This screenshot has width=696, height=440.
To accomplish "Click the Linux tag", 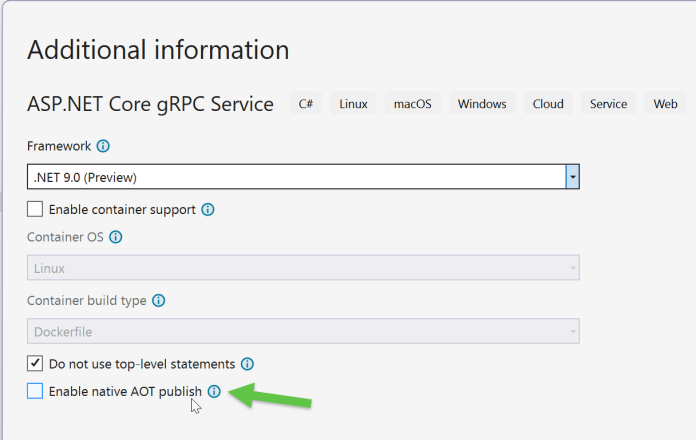I will (353, 103).
